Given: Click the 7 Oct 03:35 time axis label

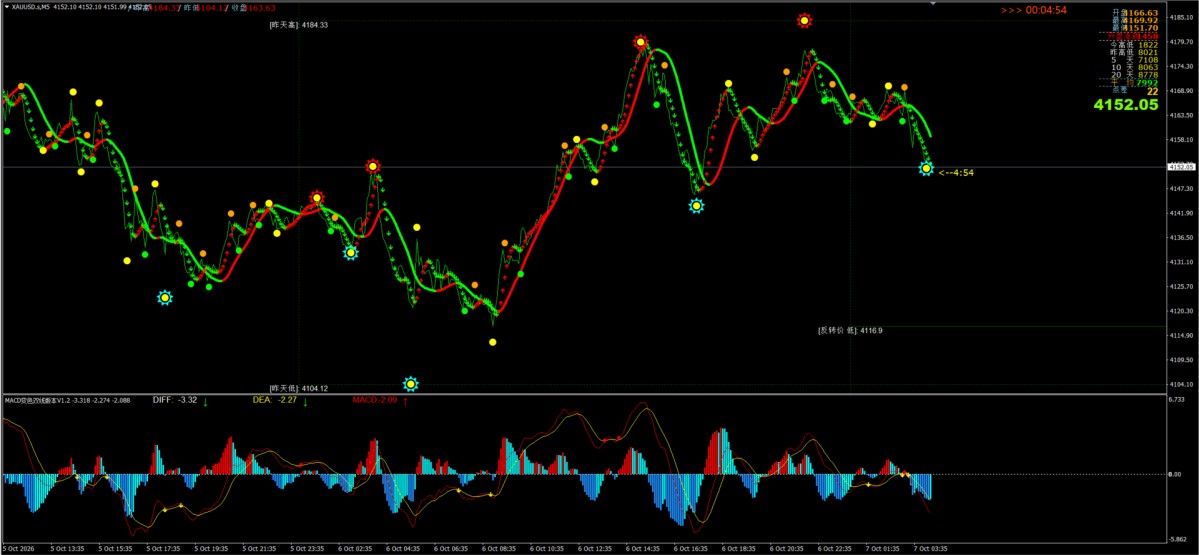Looking at the screenshot, I should click(x=930, y=549).
